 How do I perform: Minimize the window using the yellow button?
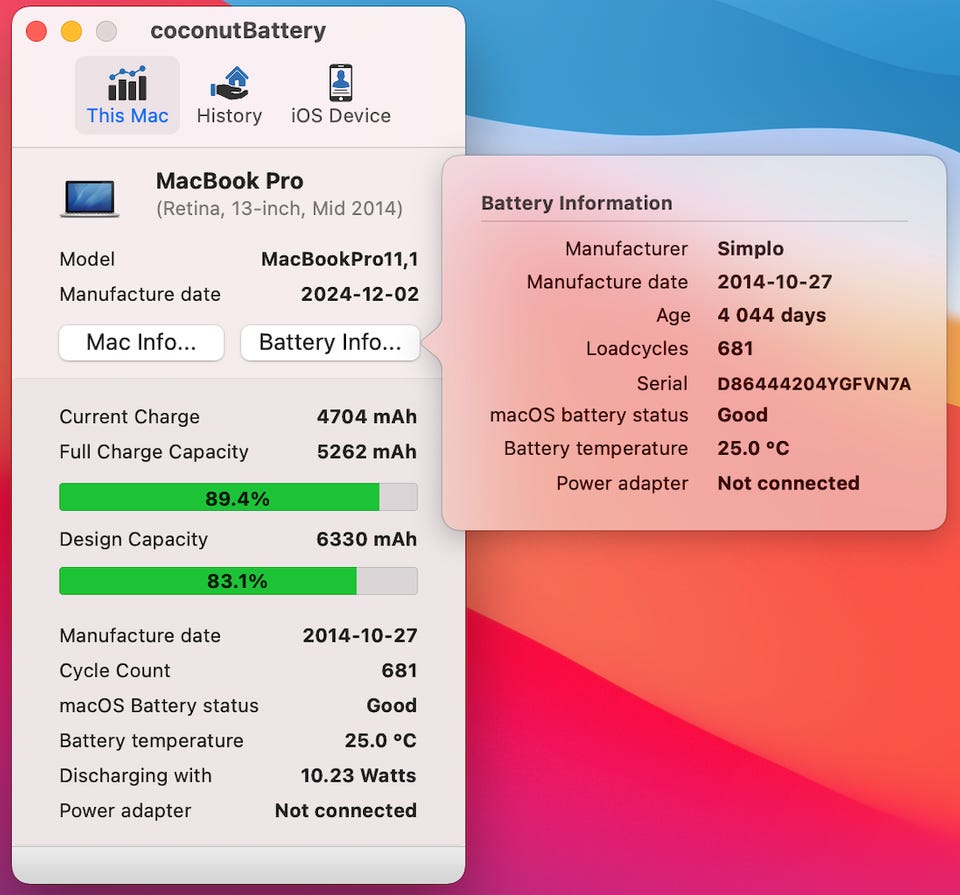(x=71, y=31)
